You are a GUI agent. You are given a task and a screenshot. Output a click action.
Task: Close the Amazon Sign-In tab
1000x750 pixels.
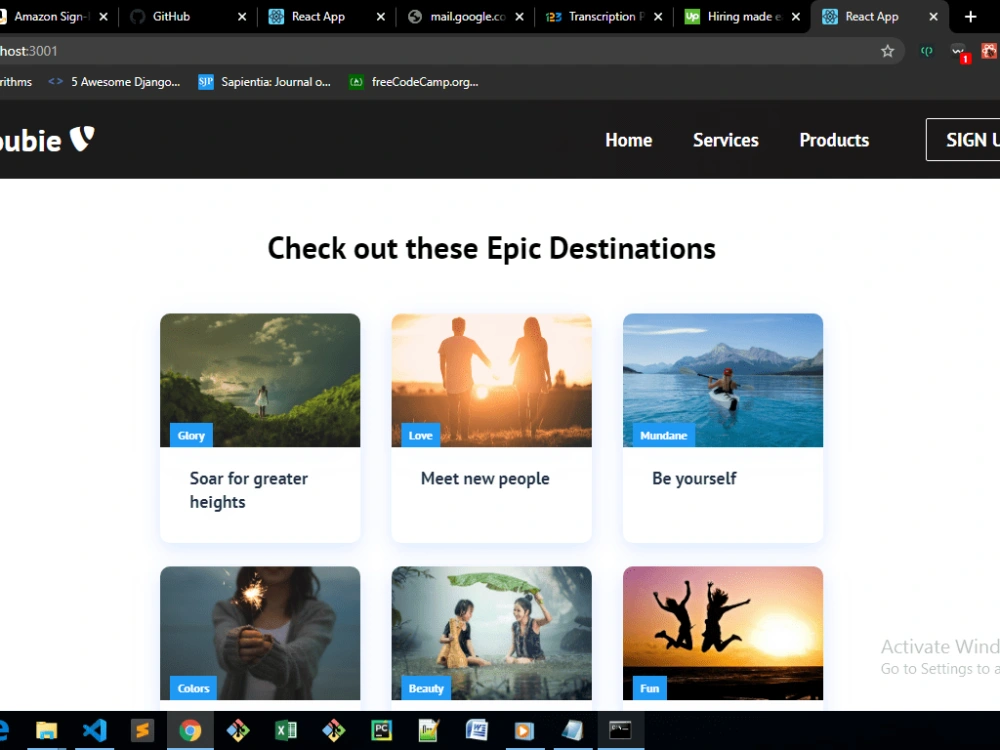click(x=103, y=17)
